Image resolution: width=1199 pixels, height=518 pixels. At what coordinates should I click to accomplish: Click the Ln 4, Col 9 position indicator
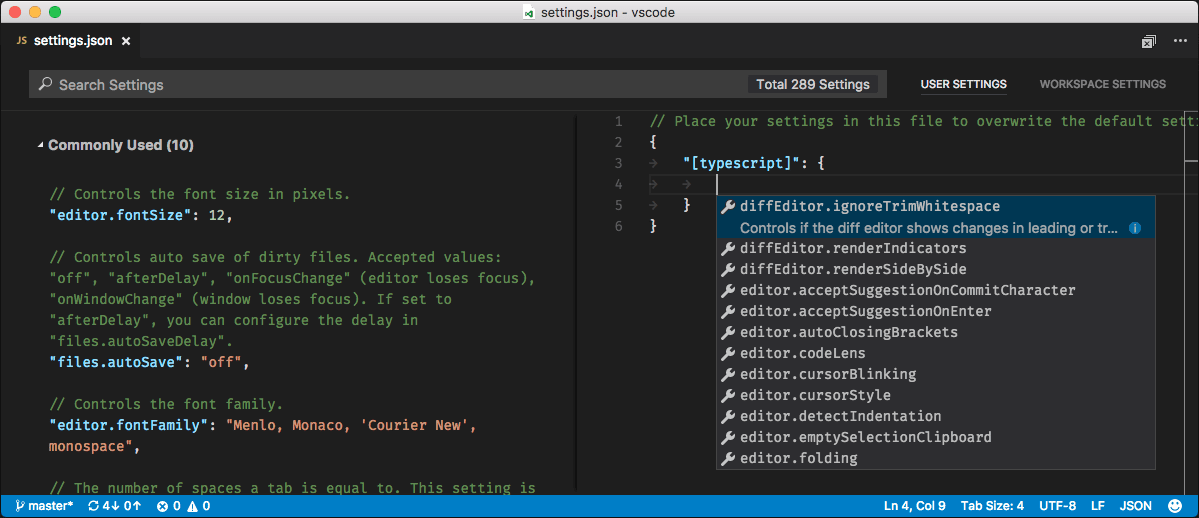(915, 506)
